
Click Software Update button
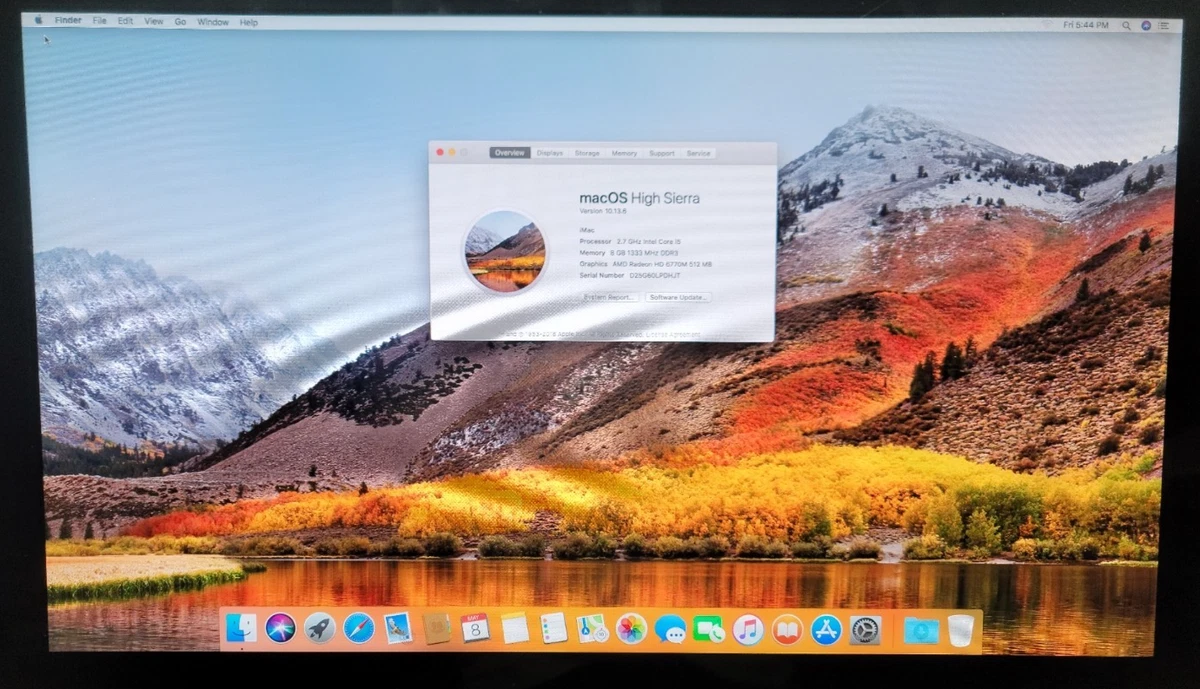pyautogui.click(x=677, y=297)
